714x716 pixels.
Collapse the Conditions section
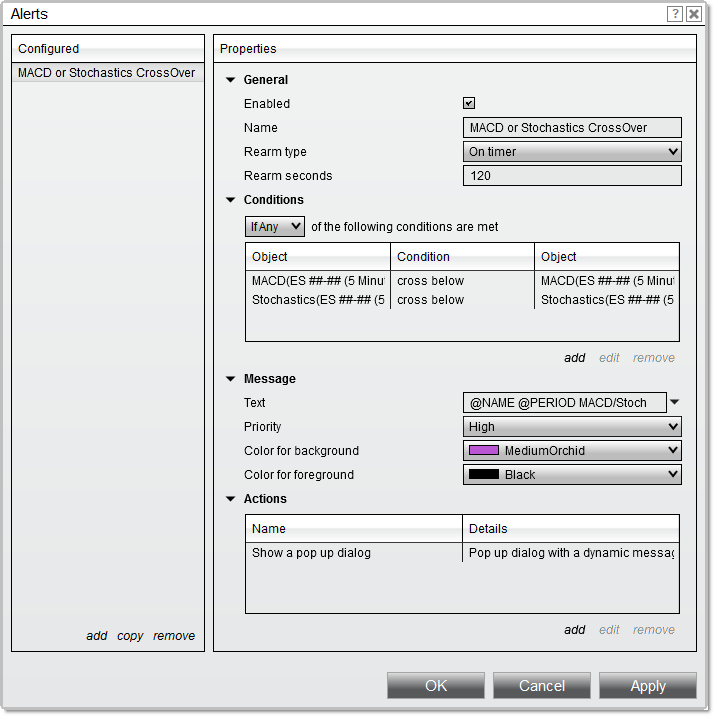click(231, 200)
